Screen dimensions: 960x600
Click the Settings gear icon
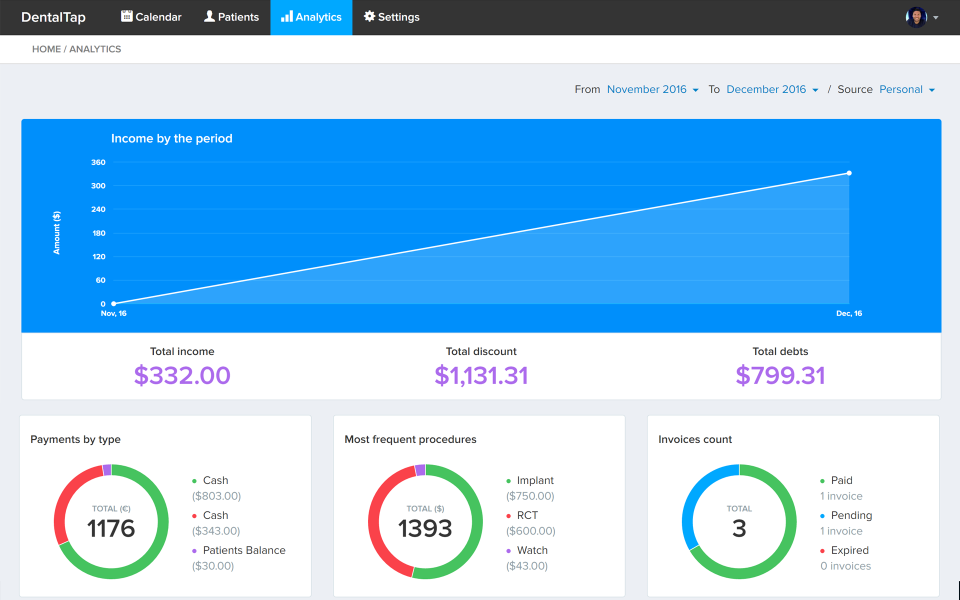point(369,16)
